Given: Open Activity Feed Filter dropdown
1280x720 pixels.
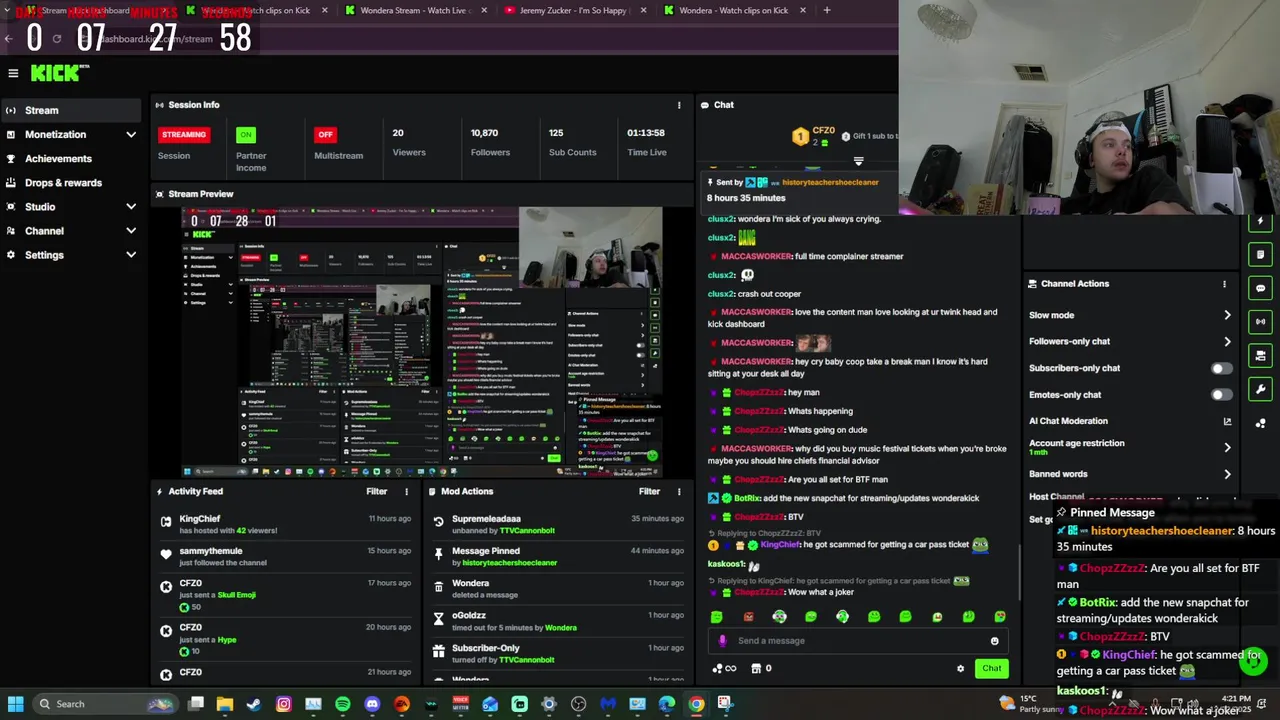Looking at the screenshot, I should [376, 492].
